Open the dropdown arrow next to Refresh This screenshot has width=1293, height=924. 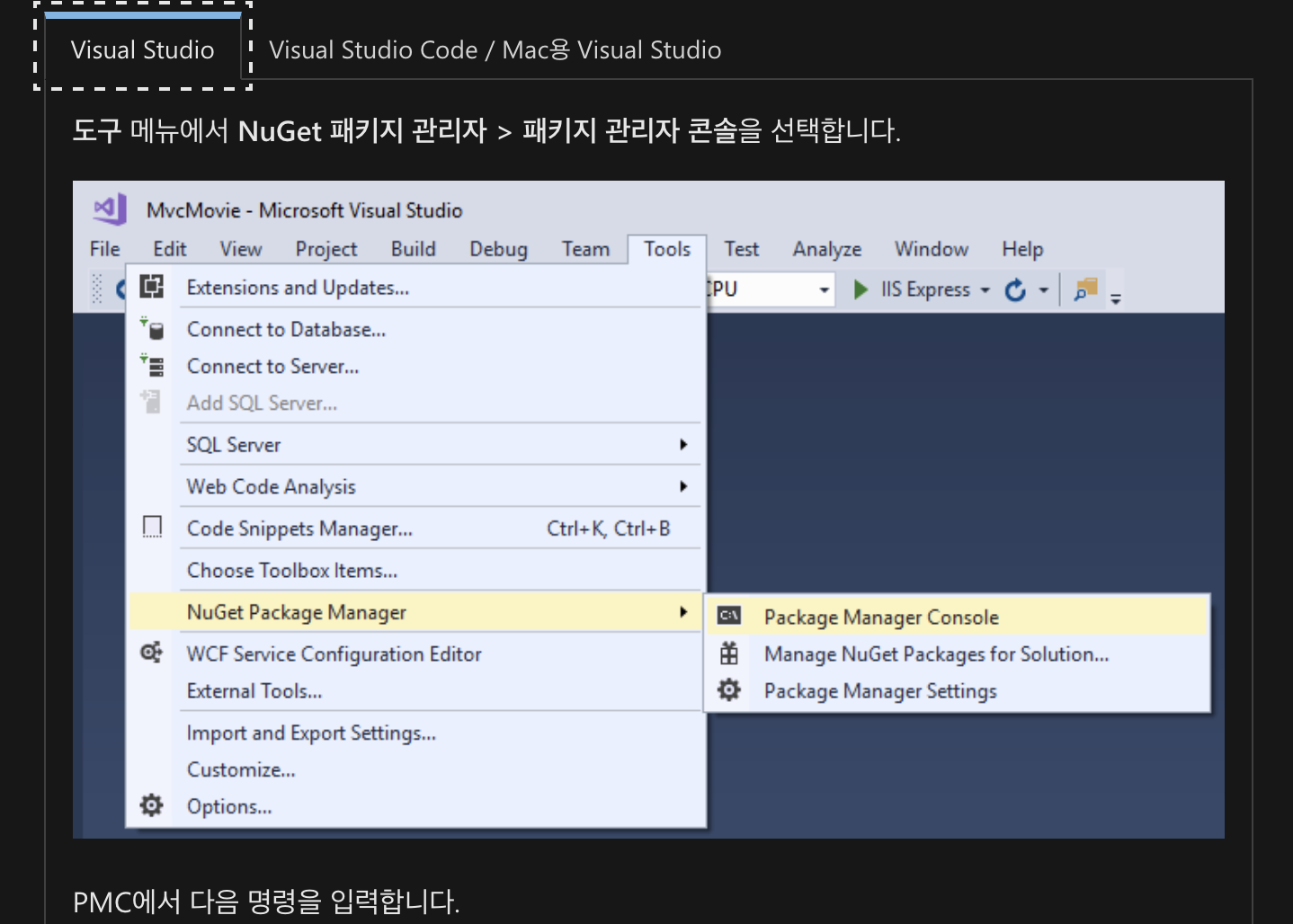[1043, 290]
